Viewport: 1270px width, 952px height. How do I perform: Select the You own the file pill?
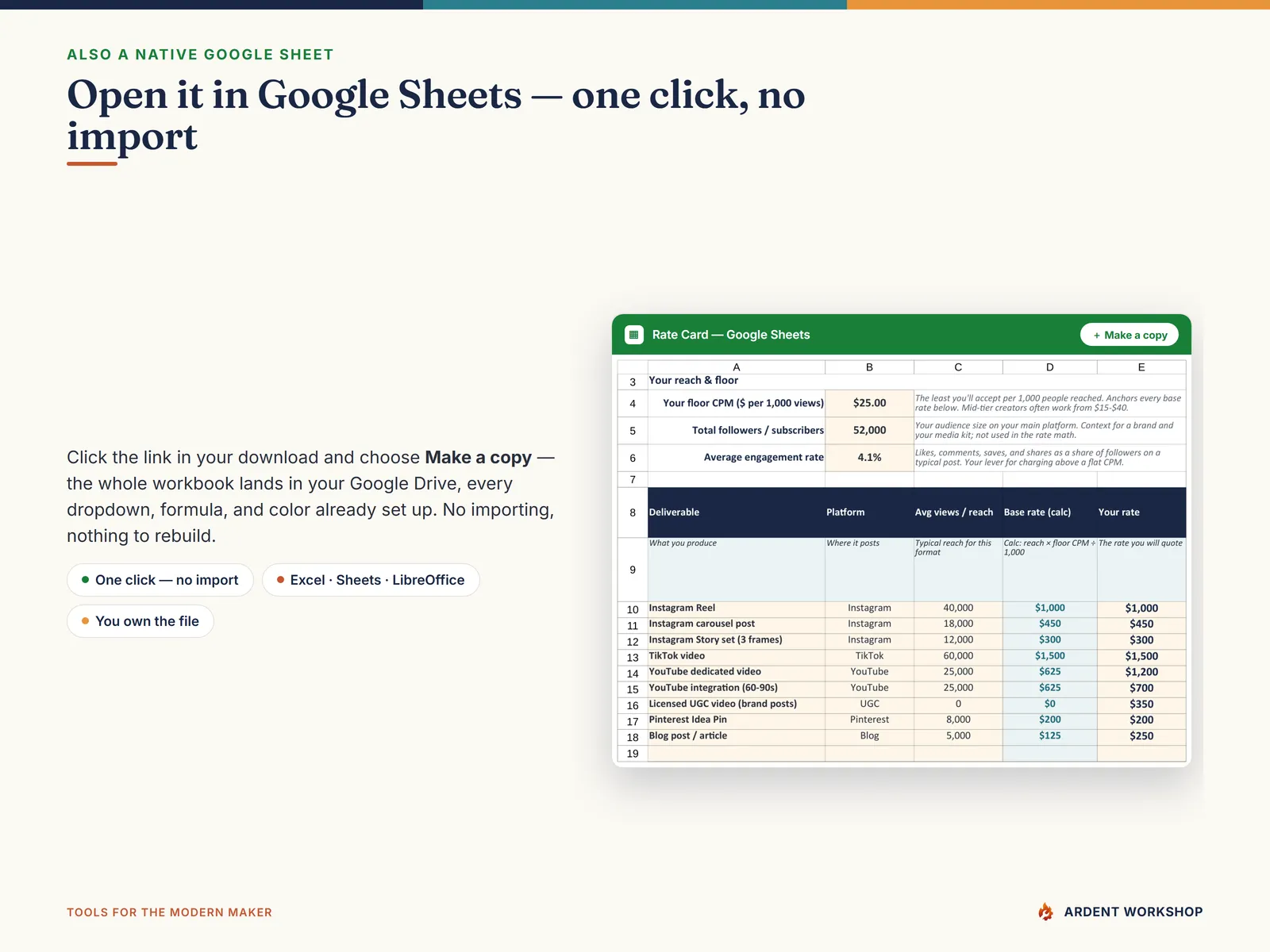pyautogui.click(x=140, y=621)
